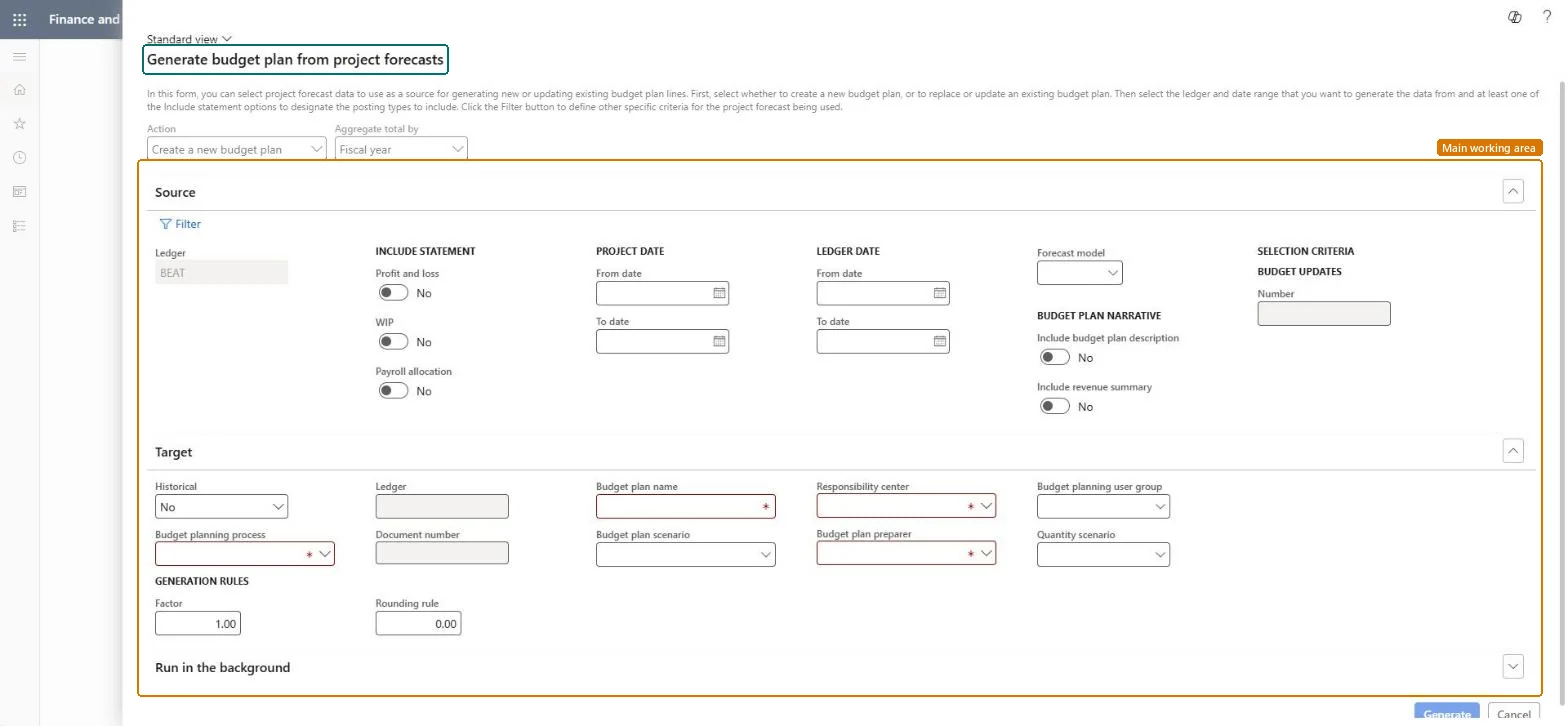The width and height of the screenshot is (1568, 726).
Task: Collapse the Target section
Action: point(1513,451)
